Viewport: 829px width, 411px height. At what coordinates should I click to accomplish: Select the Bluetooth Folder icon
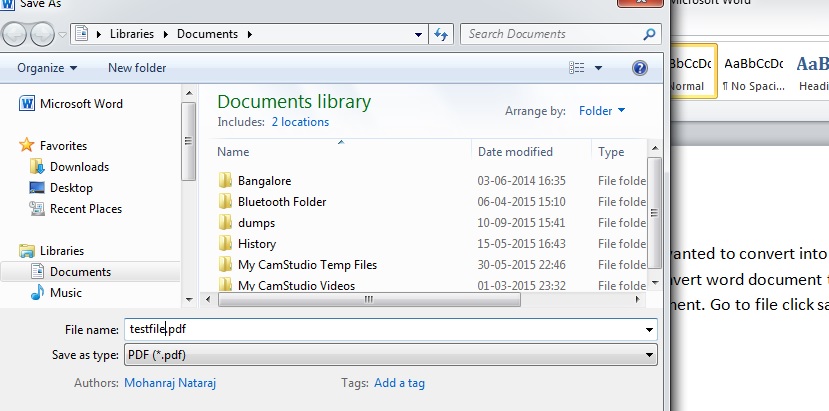[x=225, y=202]
